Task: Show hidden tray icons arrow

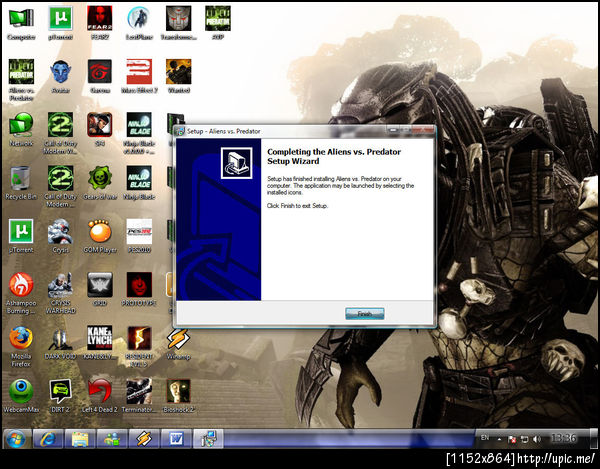Action: pos(499,439)
